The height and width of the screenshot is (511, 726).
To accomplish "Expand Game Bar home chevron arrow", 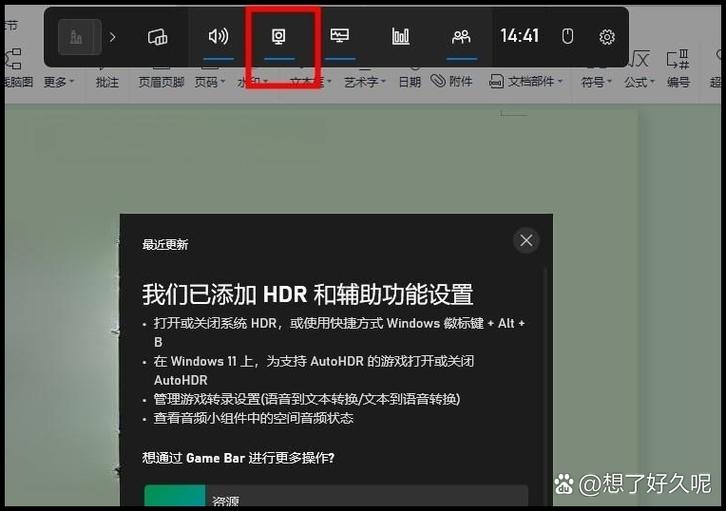I will click(112, 37).
